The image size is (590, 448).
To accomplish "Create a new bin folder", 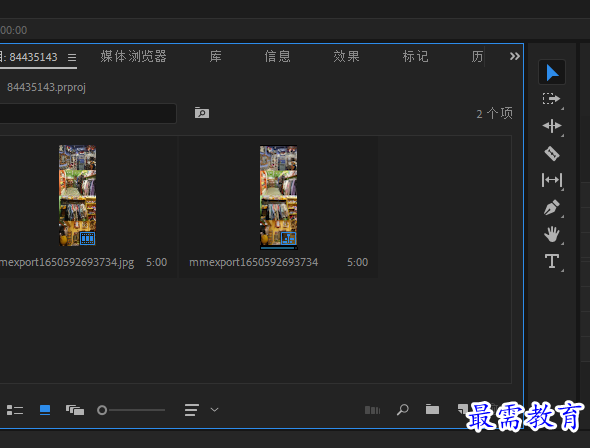I will pos(432,409).
